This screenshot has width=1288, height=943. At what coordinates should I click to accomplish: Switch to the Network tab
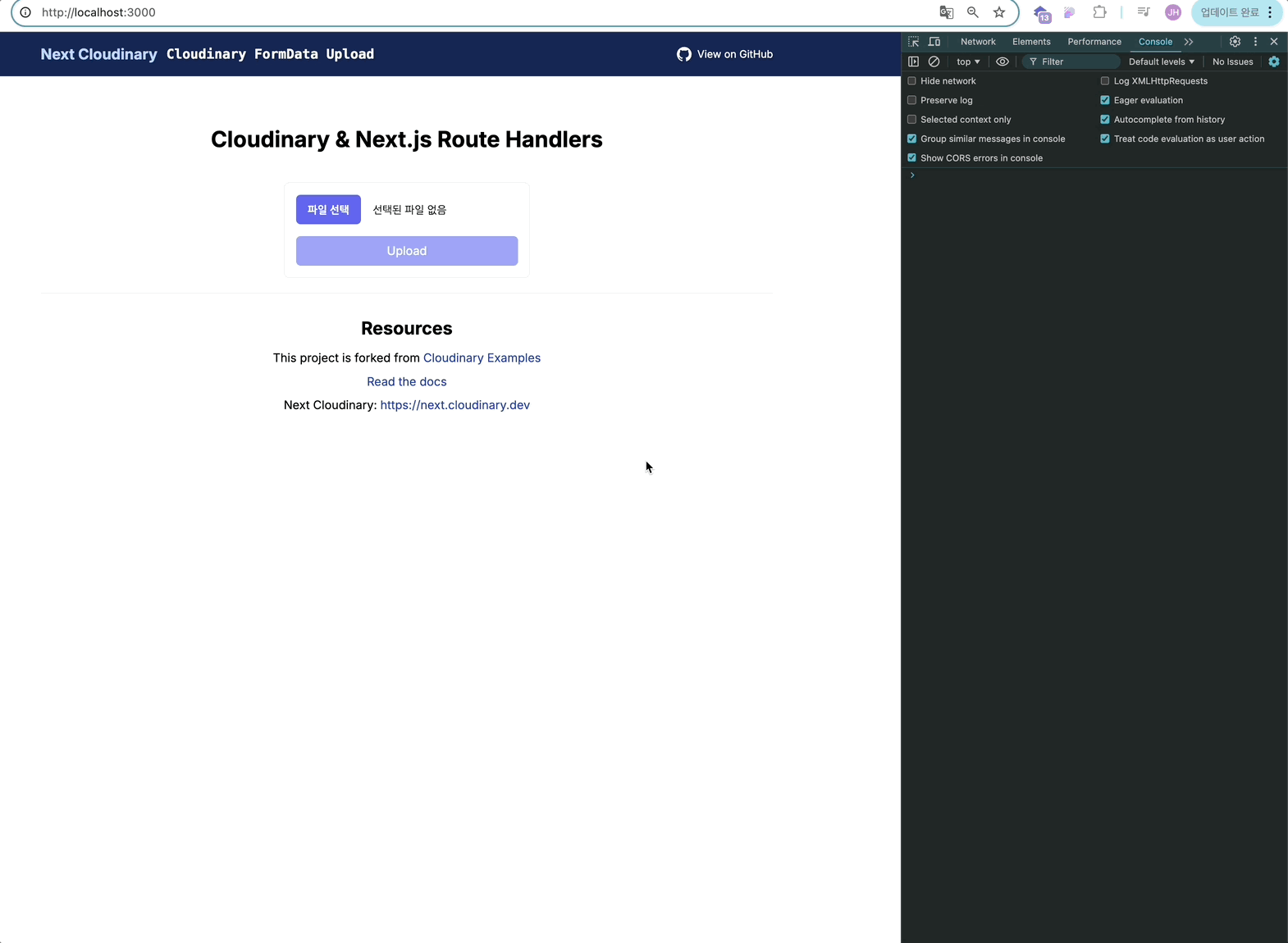click(x=978, y=42)
